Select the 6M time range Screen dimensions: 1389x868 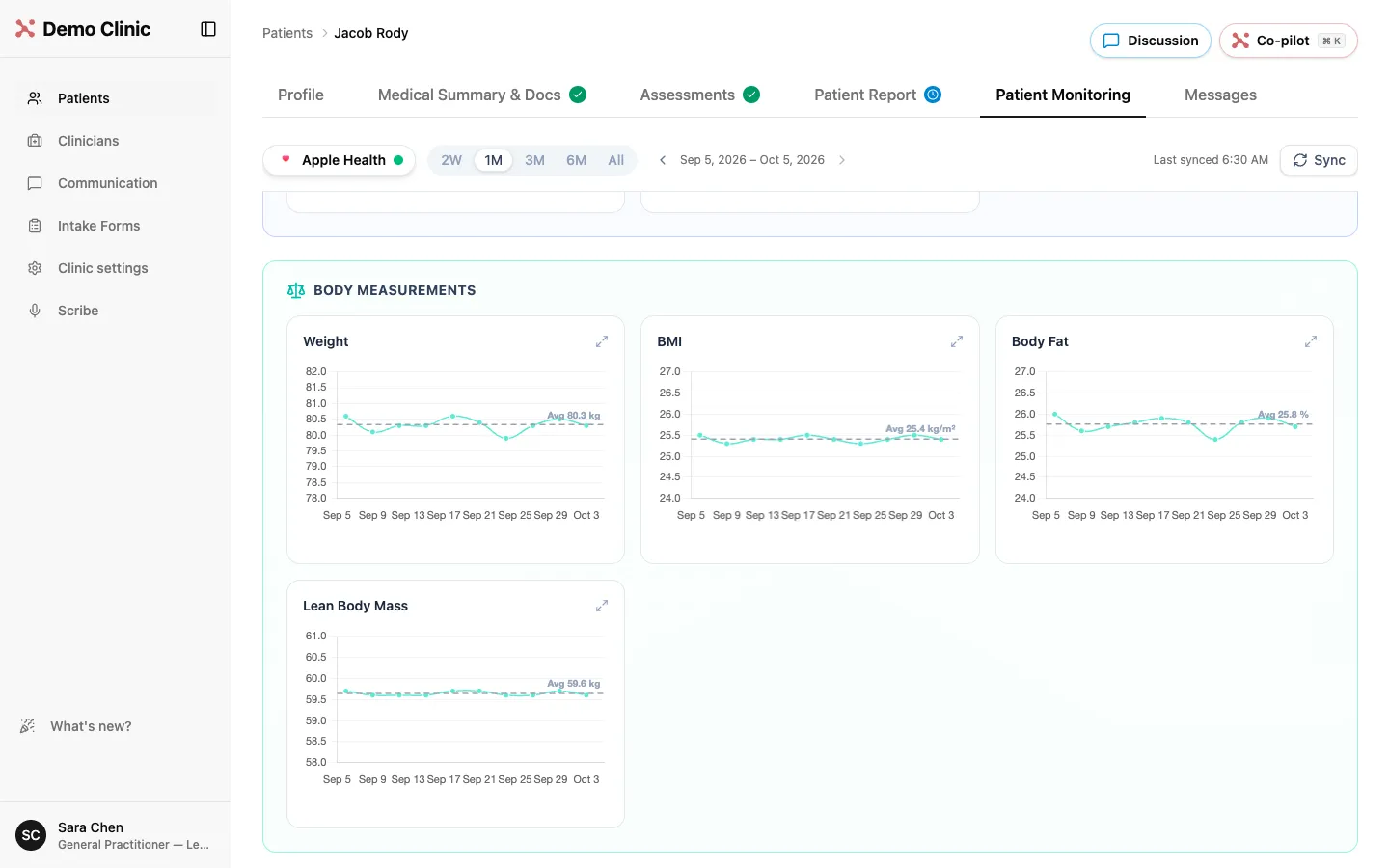pyautogui.click(x=577, y=160)
